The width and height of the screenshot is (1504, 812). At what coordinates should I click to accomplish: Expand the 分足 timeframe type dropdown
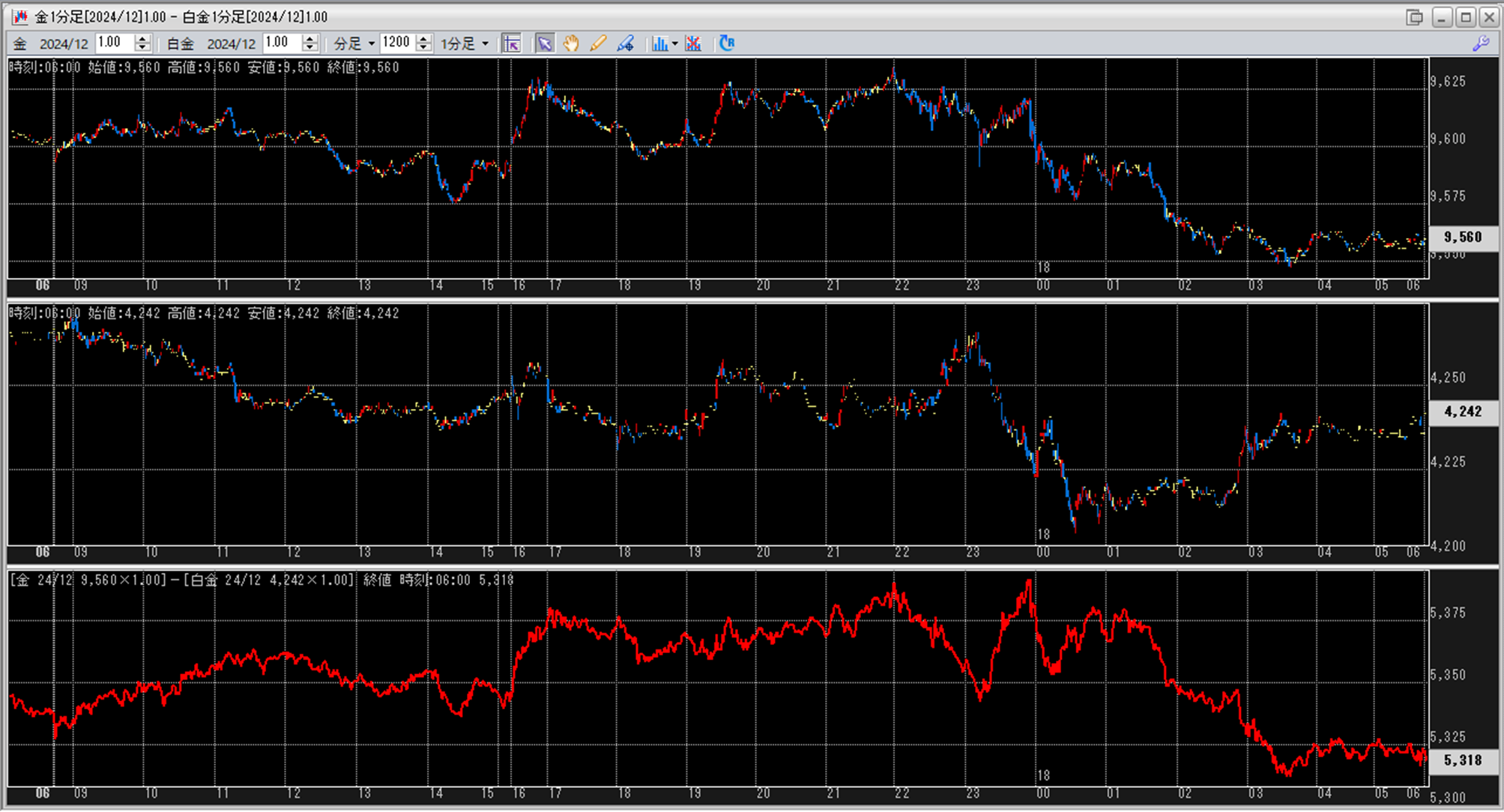point(371,43)
